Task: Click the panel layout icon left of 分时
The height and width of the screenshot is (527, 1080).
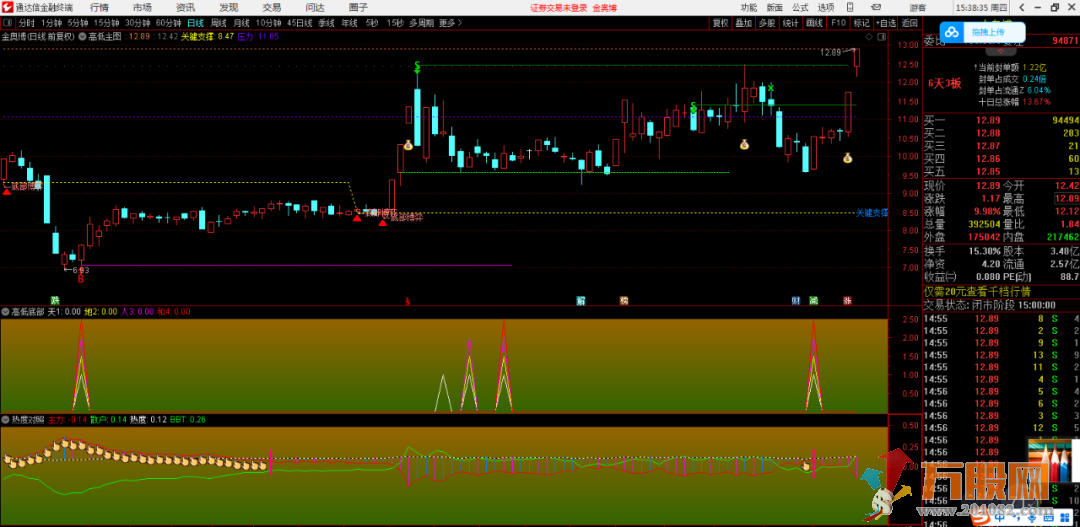Action: (x=8, y=22)
